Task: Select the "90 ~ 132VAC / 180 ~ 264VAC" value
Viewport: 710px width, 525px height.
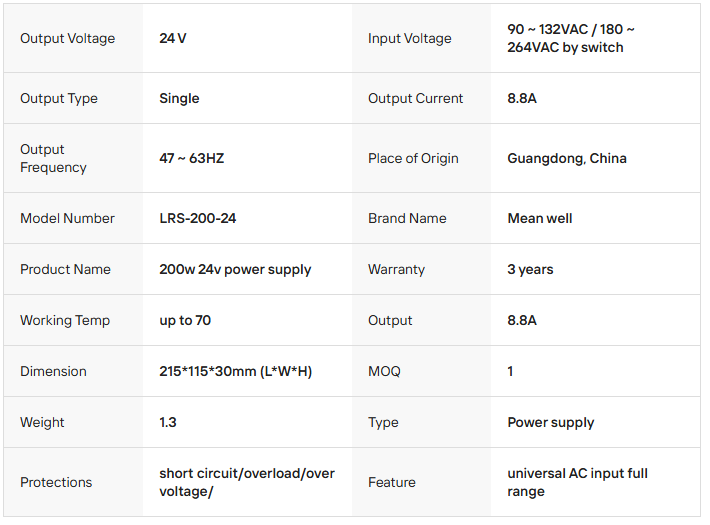Action: tap(571, 39)
